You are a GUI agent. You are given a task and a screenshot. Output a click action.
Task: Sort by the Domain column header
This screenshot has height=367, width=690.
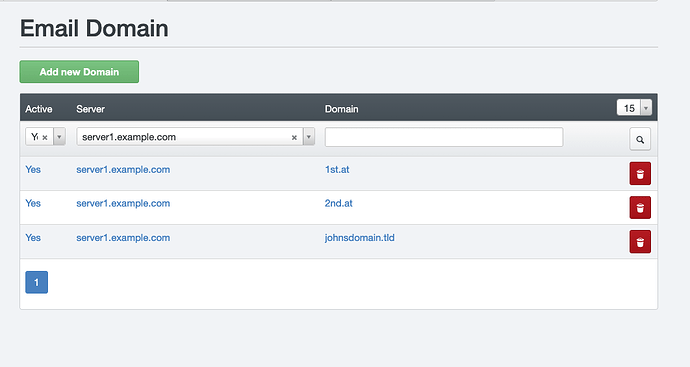click(341, 109)
